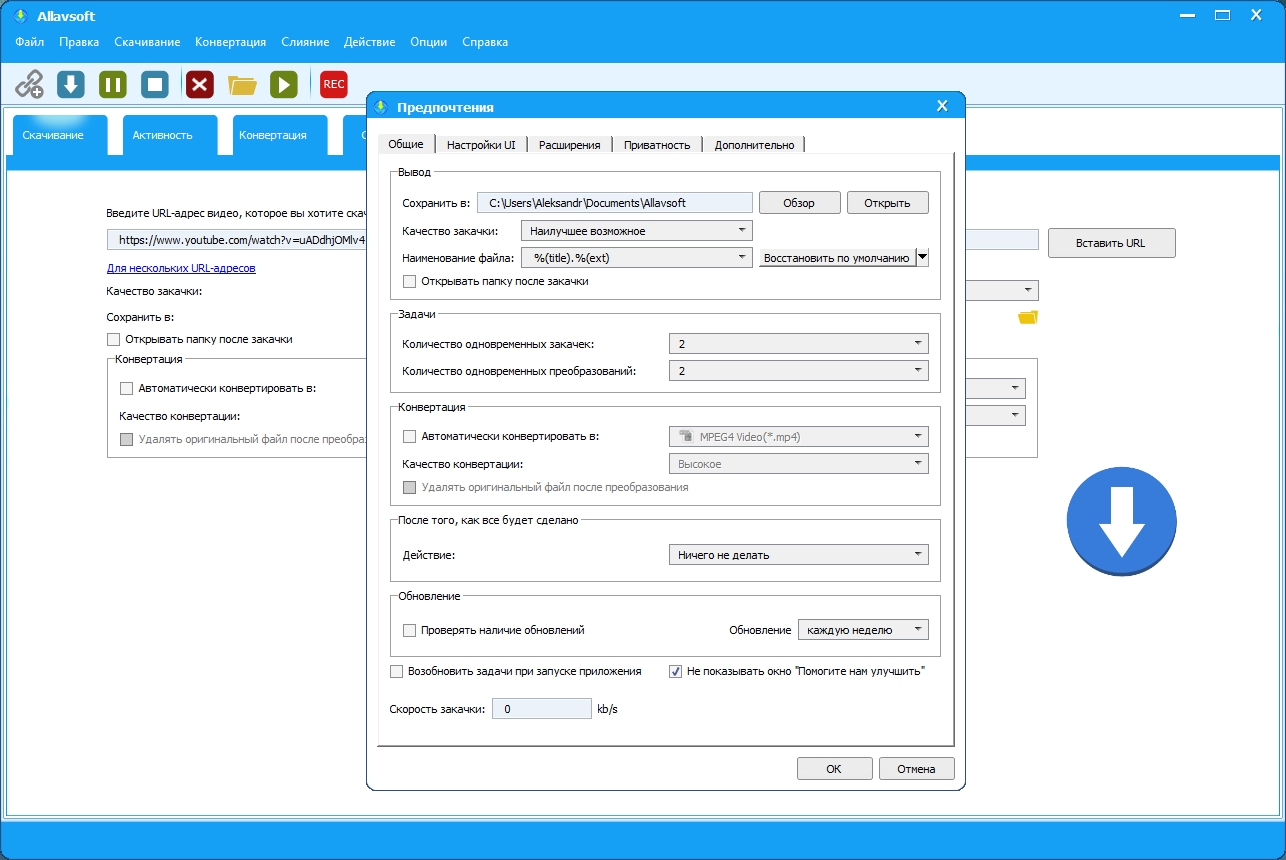Check 'Удалять оригинальный файл после преобразования' in the dialog
The width and height of the screenshot is (1286, 860).
tap(409, 487)
